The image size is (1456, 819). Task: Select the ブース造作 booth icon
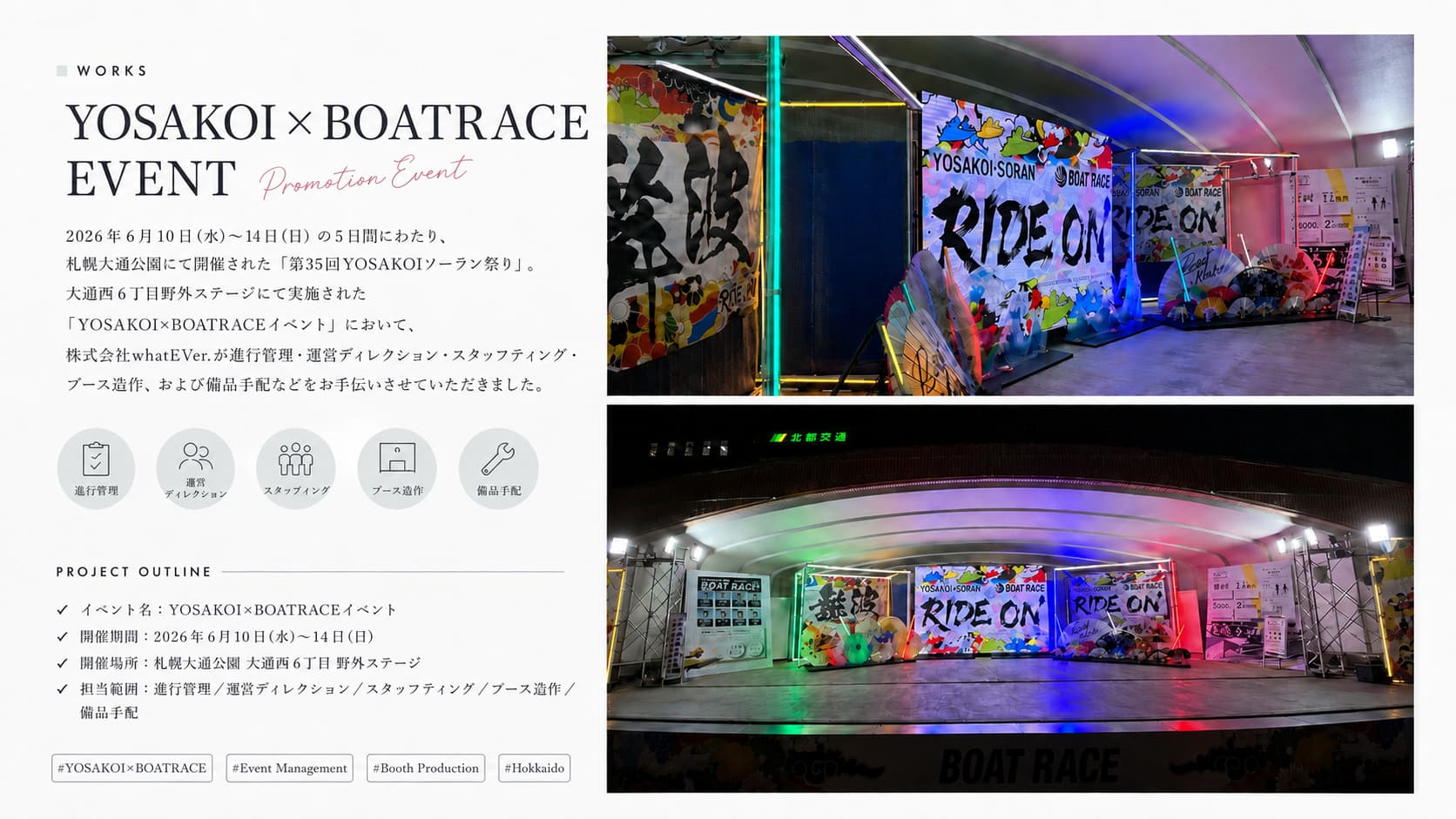point(397,467)
